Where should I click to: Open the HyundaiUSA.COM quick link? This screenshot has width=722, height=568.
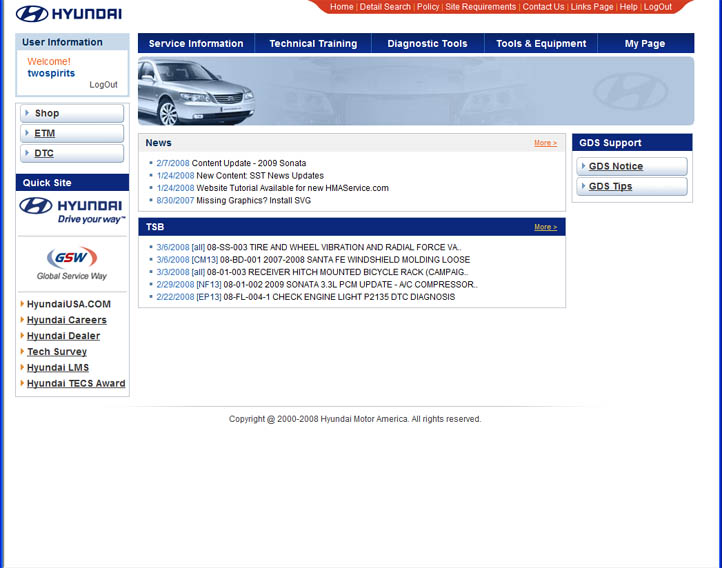[x=69, y=304]
